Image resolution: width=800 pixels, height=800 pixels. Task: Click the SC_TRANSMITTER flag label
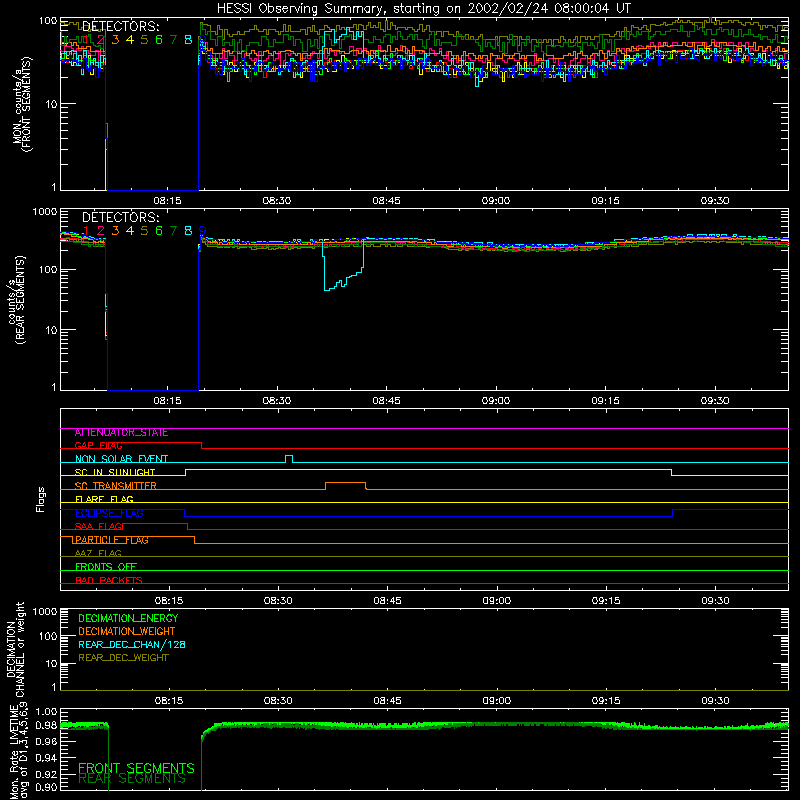pyautogui.click(x=116, y=486)
